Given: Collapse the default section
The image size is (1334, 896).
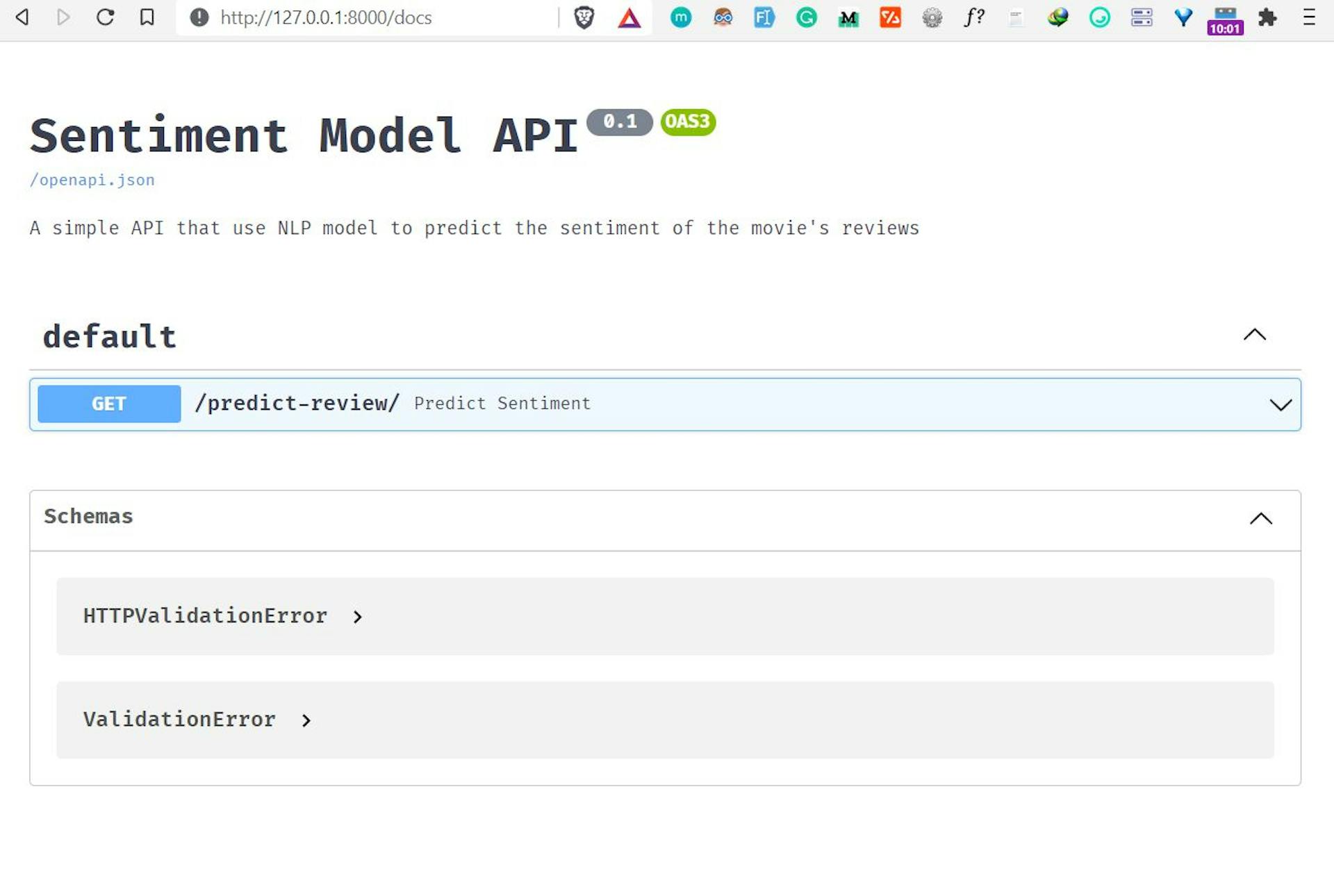Looking at the screenshot, I should (1254, 335).
